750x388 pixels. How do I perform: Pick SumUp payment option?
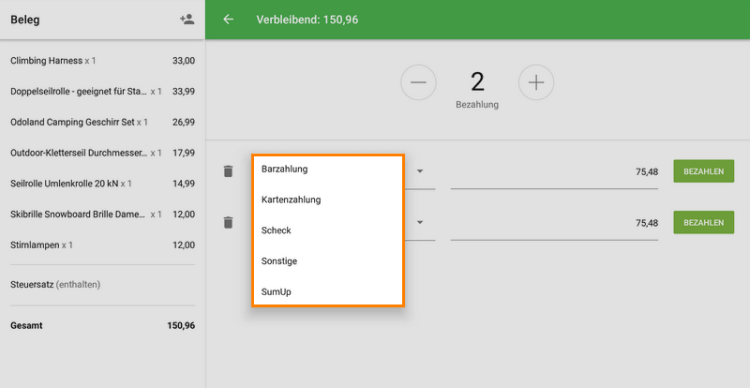tap(328, 291)
